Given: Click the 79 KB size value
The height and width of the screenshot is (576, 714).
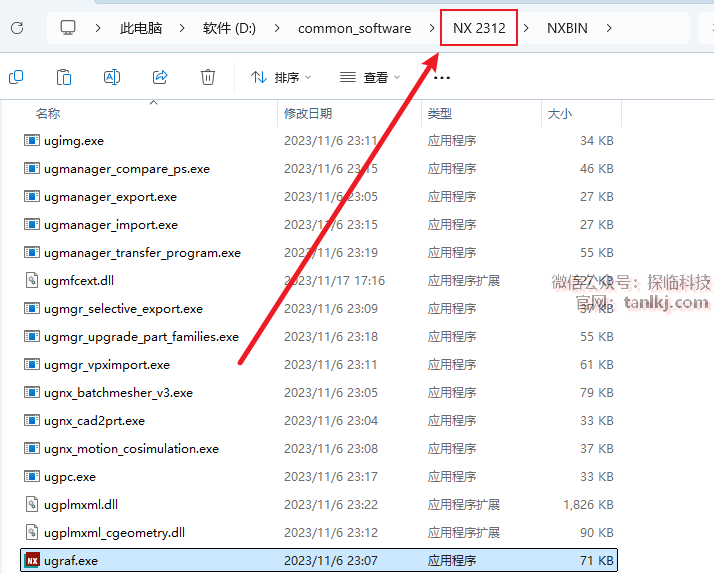Looking at the screenshot, I should [597, 392].
